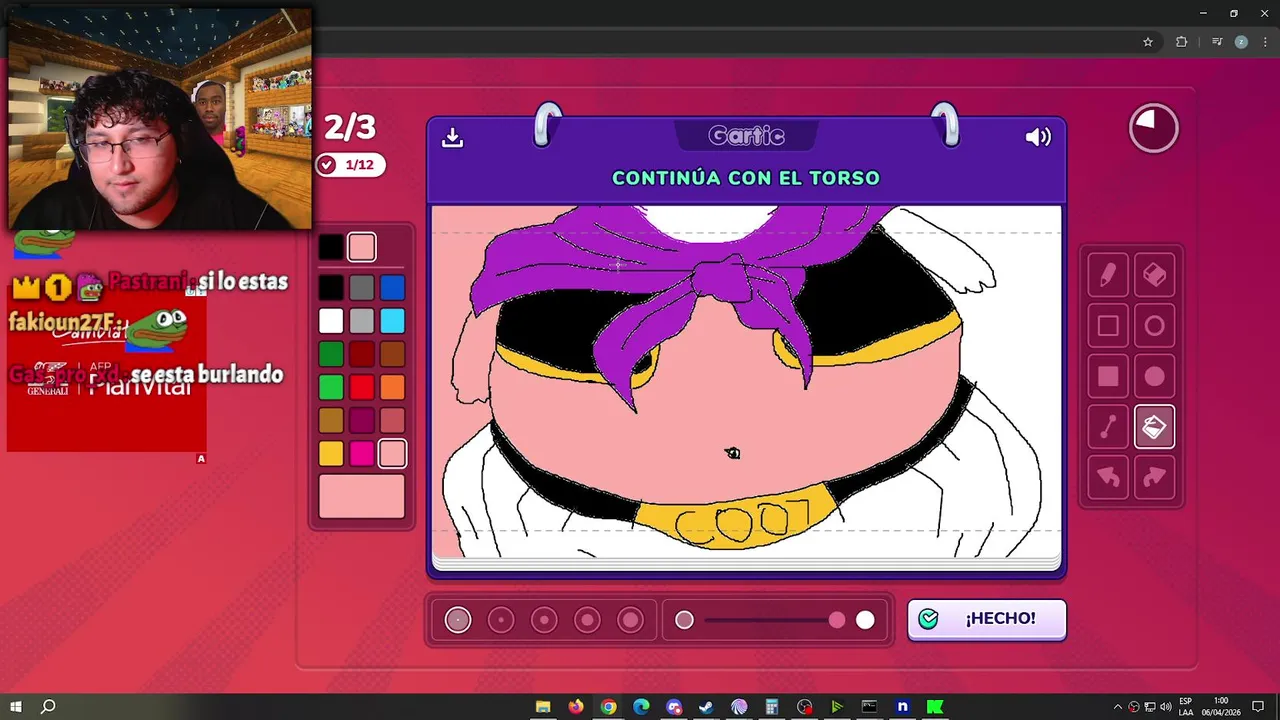Pick the dark gray color swatch
The image size is (1280, 720).
point(362,289)
